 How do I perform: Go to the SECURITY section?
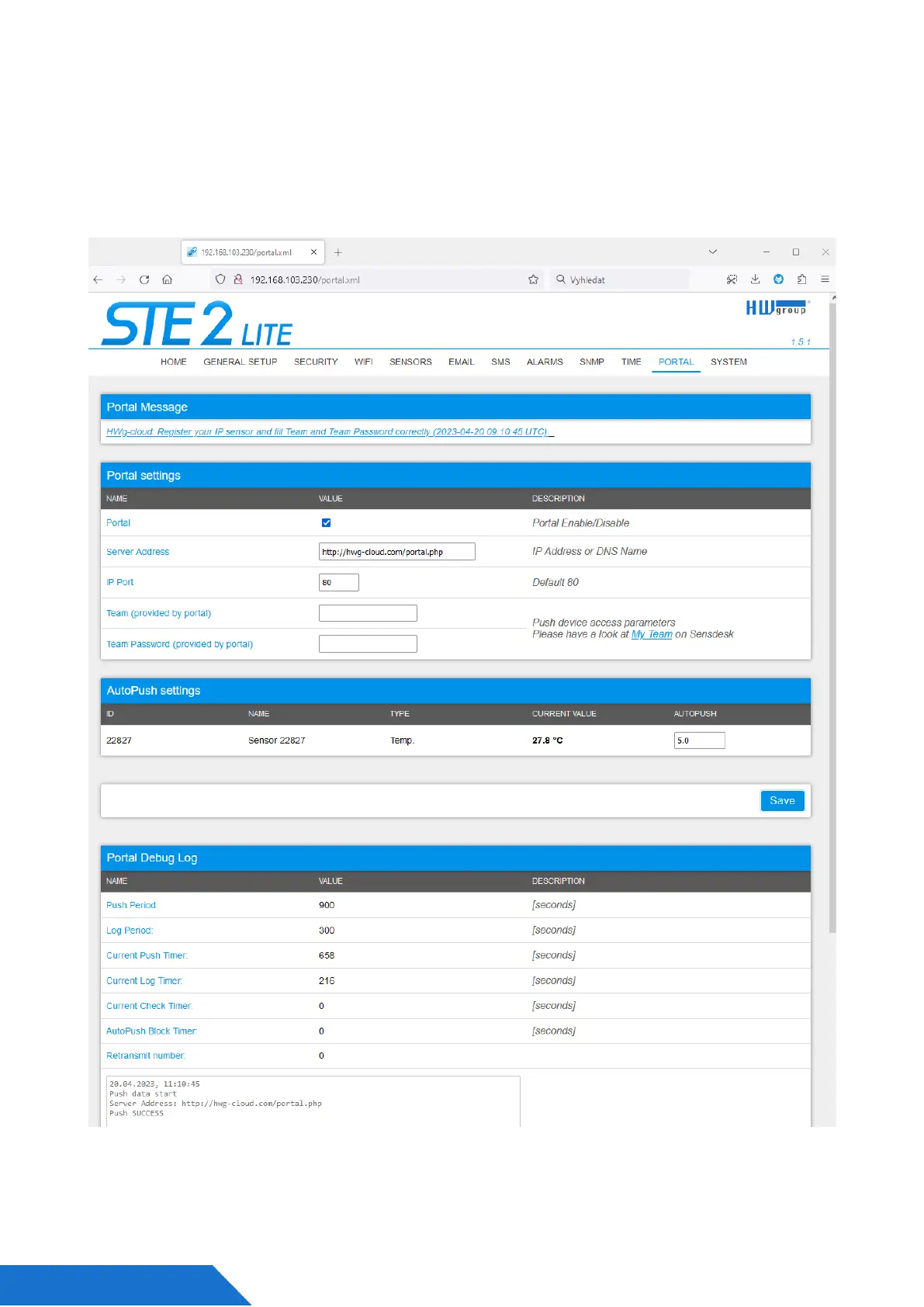pos(316,362)
